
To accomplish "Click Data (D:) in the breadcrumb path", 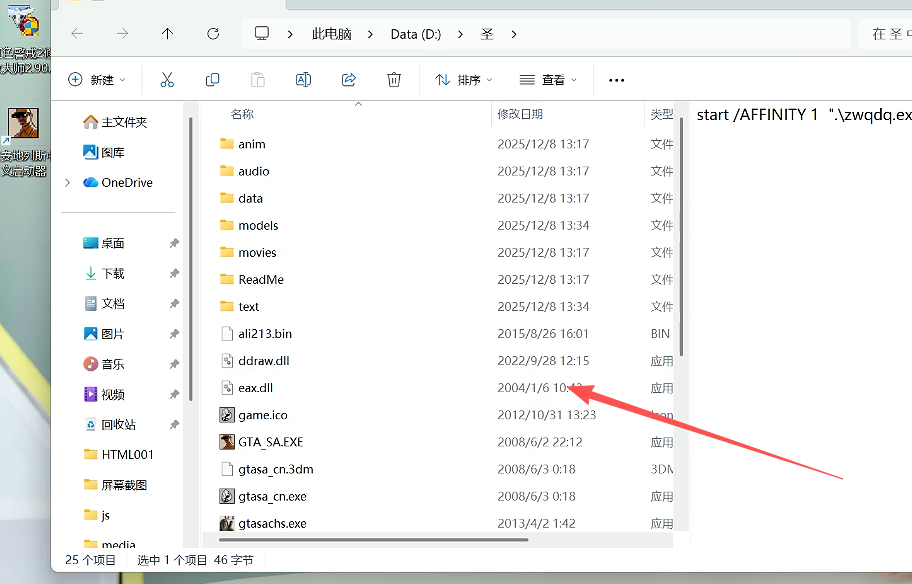I will [x=416, y=33].
